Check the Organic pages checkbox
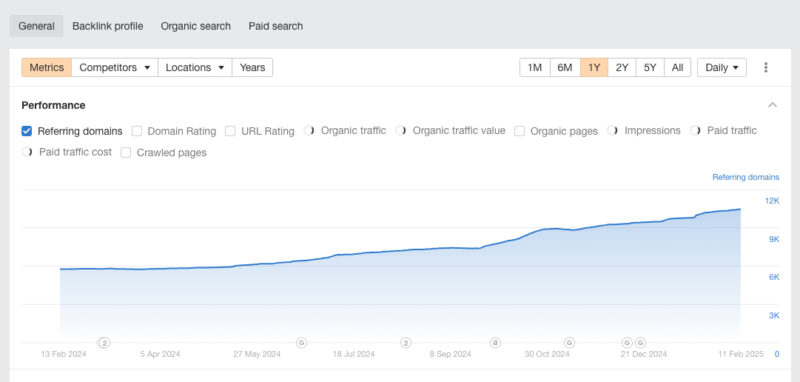The image size is (800, 382). point(519,131)
